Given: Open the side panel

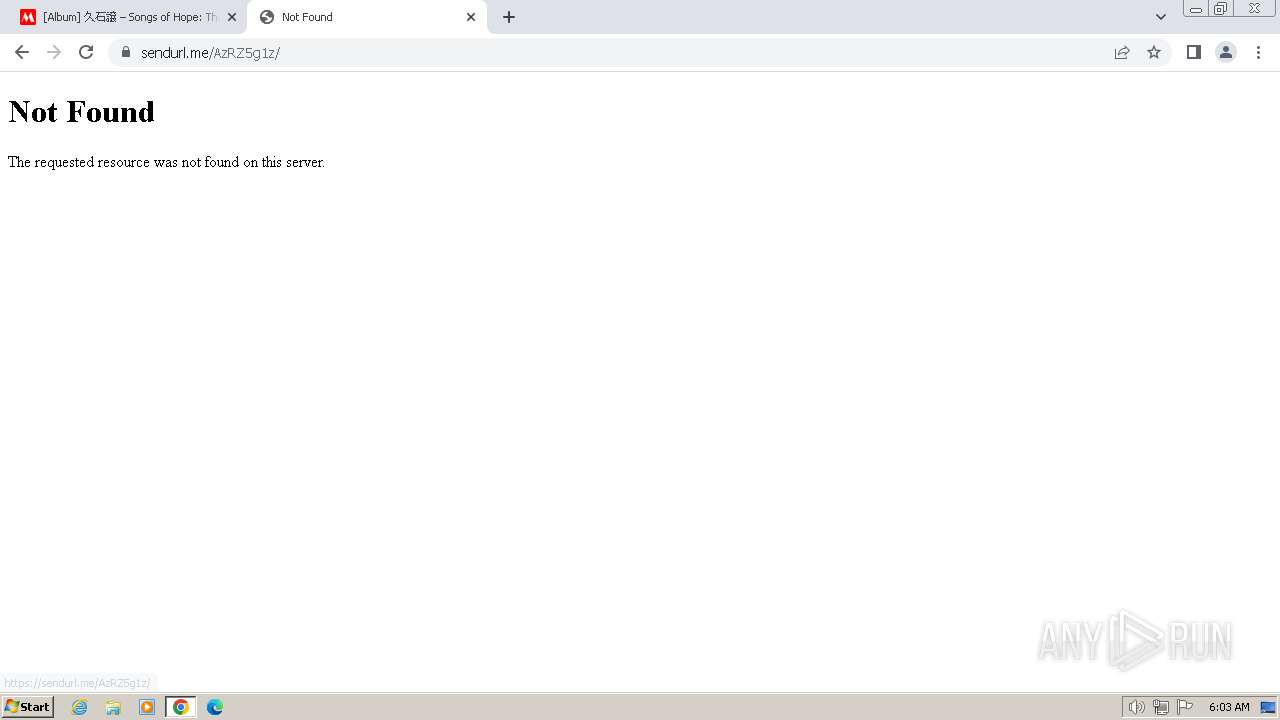Looking at the screenshot, I should pyautogui.click(x=1193, y=52).
